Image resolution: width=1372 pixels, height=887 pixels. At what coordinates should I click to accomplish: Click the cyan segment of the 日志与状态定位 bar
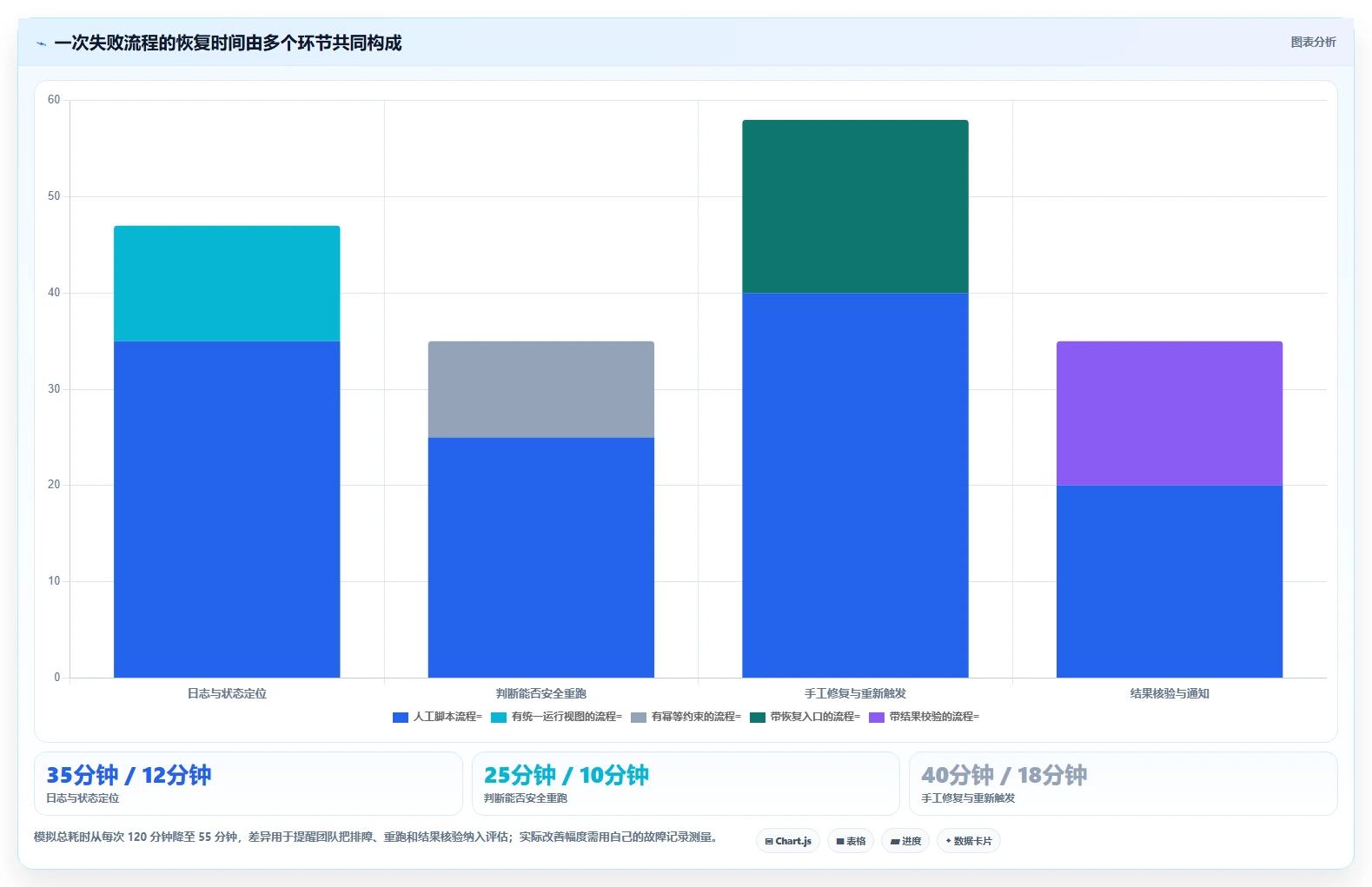coord(227,283)
